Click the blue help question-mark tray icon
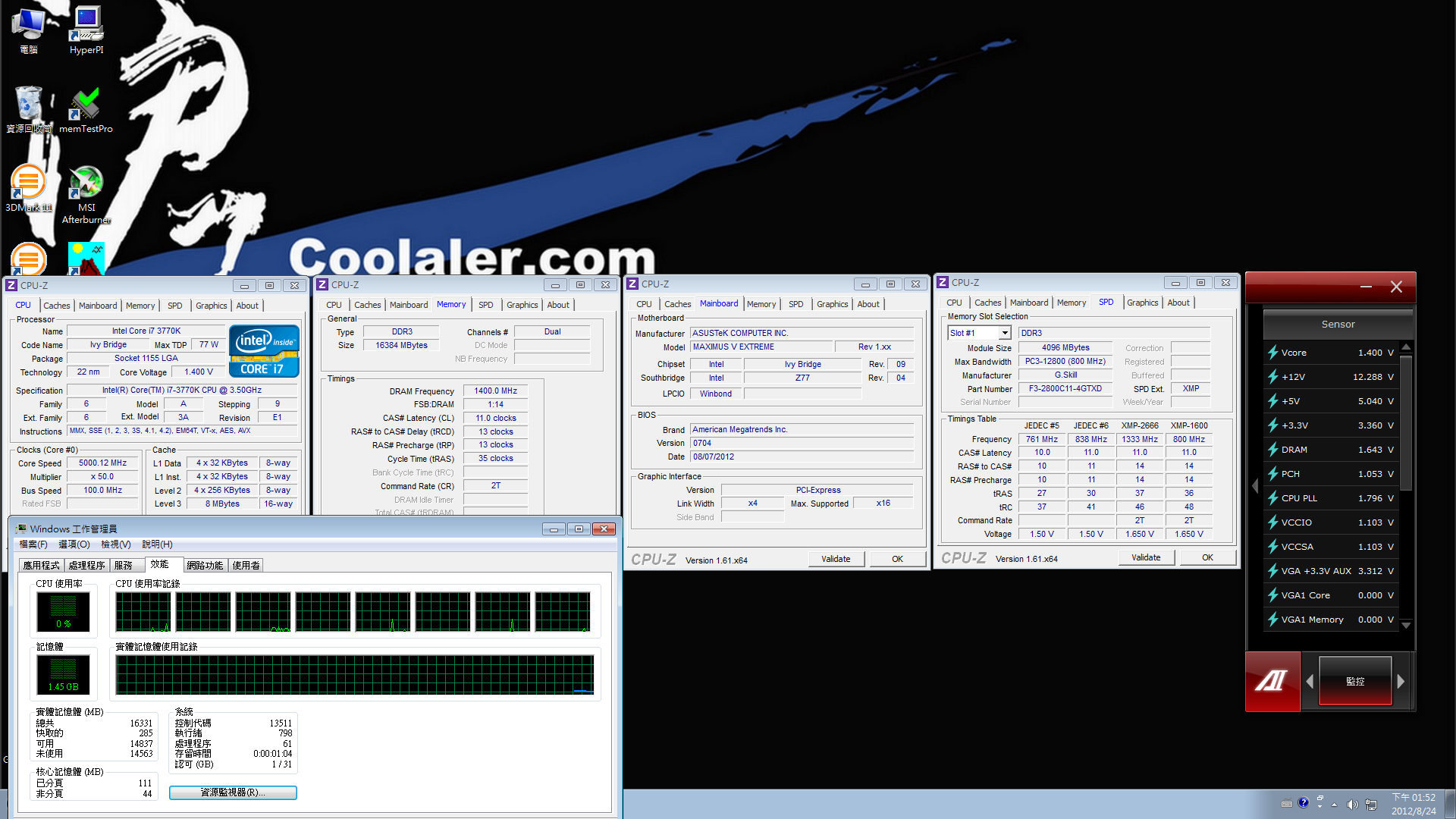The height and width of the screenshot is (819, 1456). pos(1303,802)
